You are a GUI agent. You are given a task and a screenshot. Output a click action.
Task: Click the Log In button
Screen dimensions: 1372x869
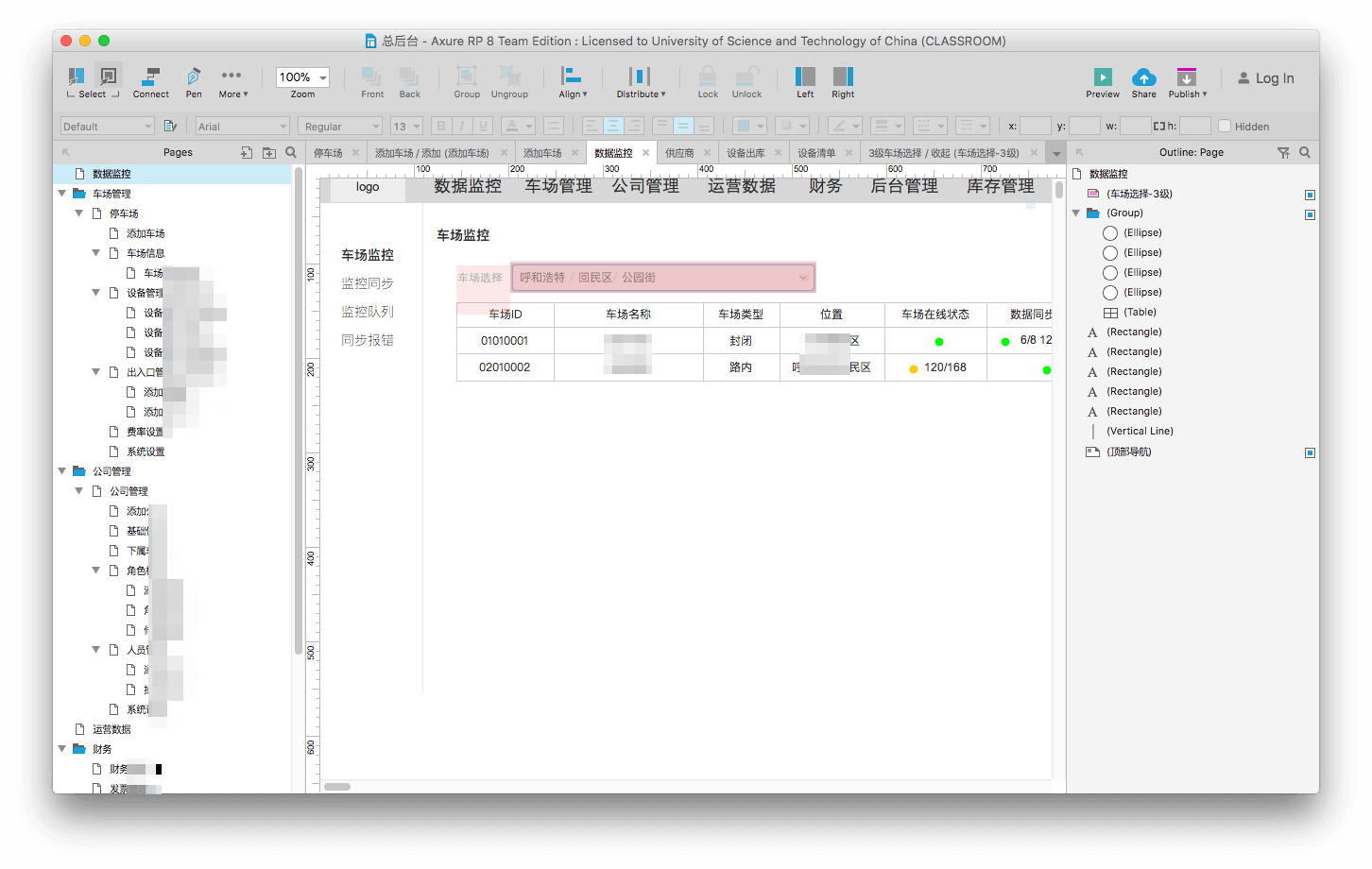click(x=1265, y=78)
